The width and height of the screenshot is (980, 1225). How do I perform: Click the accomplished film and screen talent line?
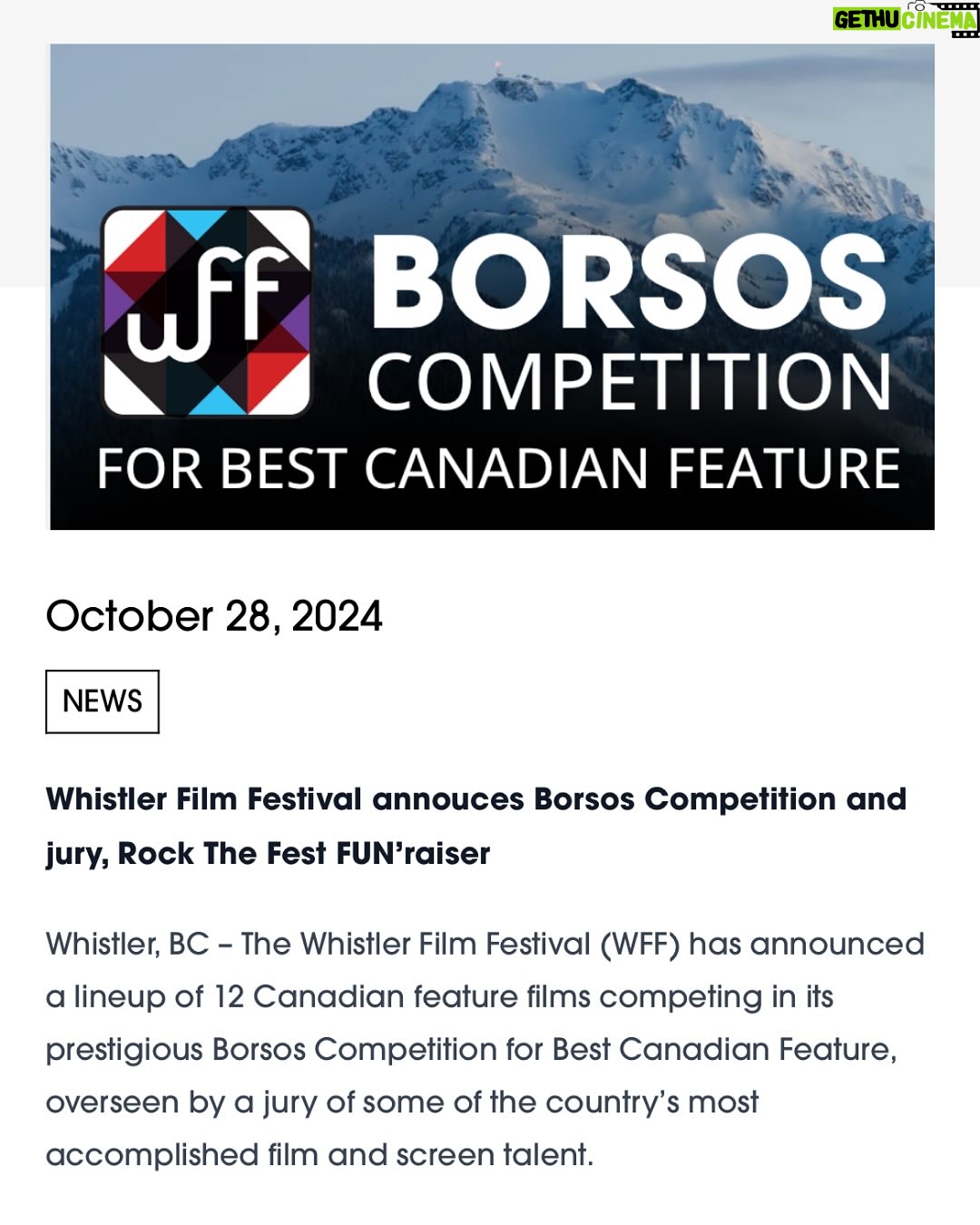[x=319, y=1155]
